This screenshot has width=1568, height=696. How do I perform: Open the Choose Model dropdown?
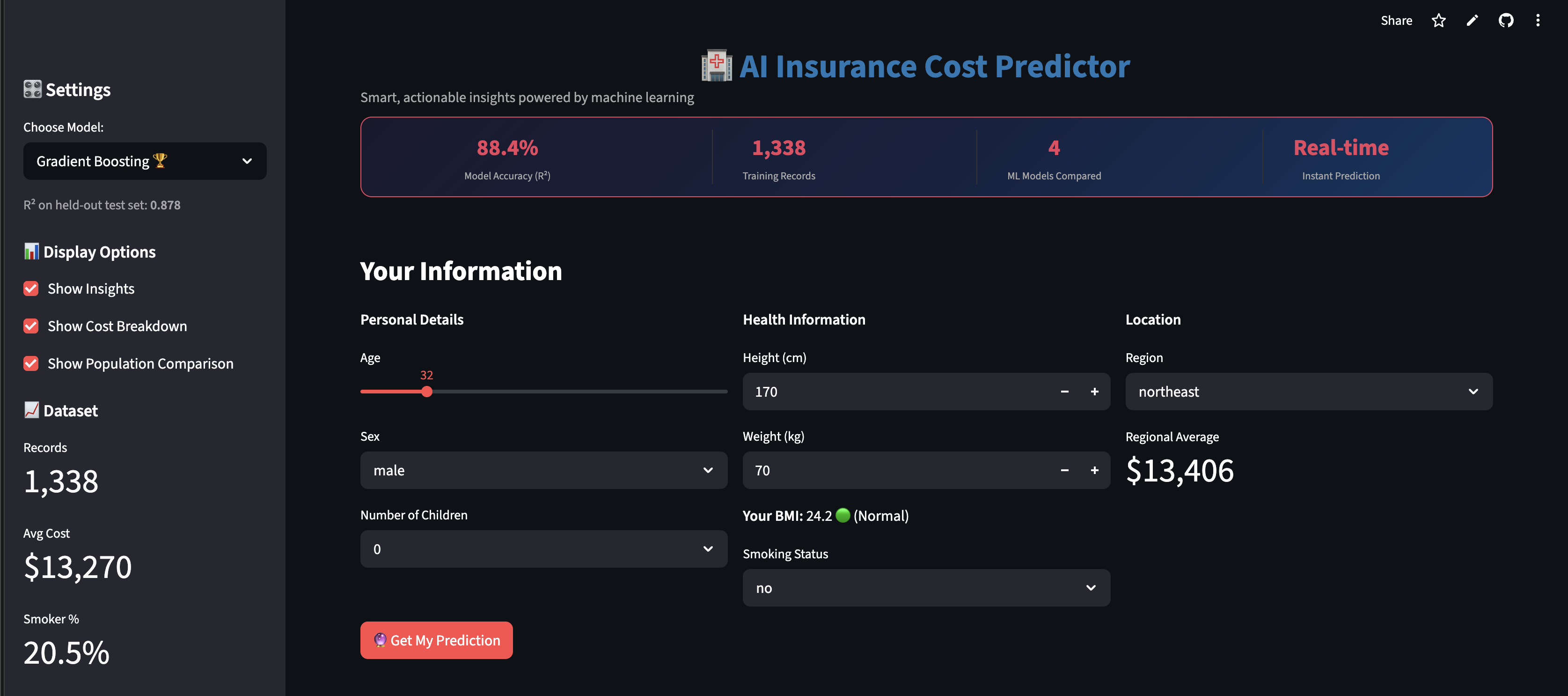point(144,161)
